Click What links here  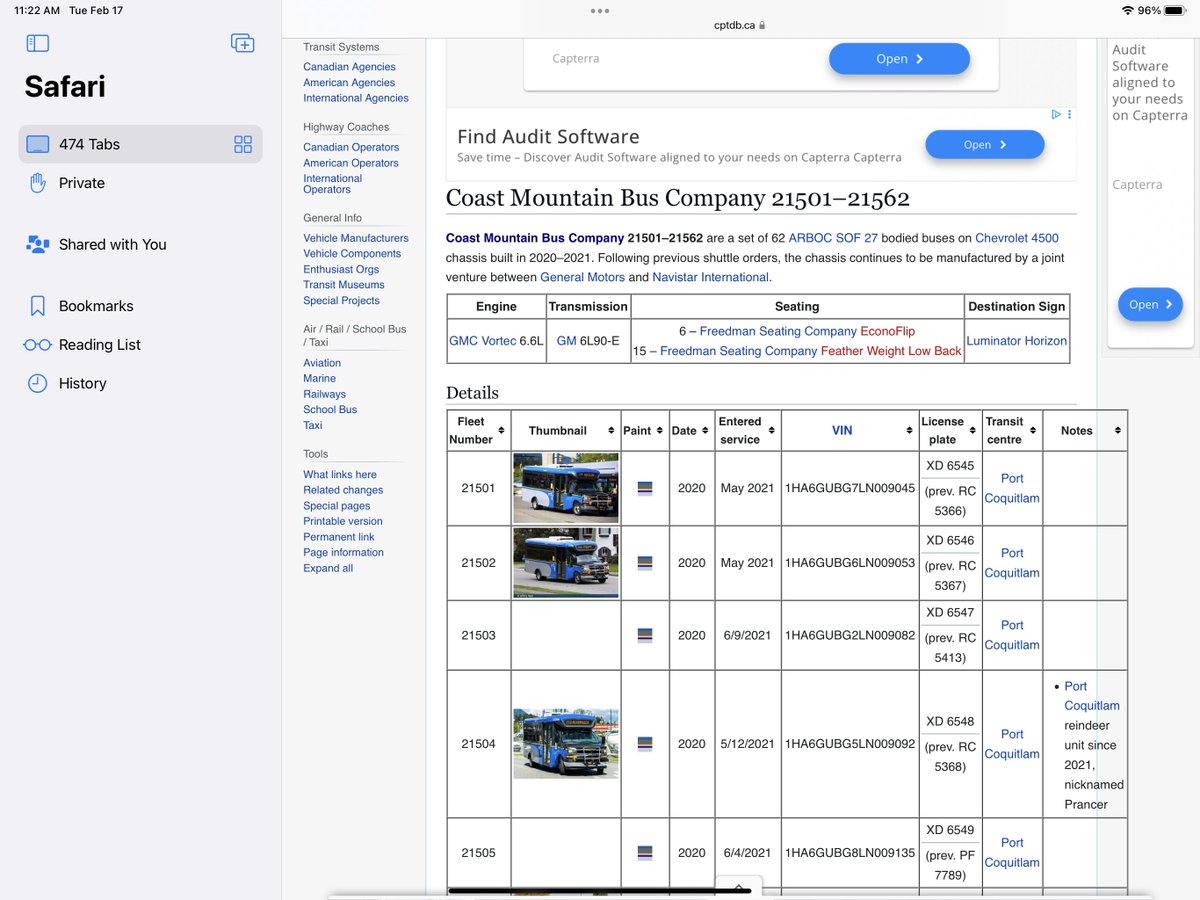tap(340, 475)
